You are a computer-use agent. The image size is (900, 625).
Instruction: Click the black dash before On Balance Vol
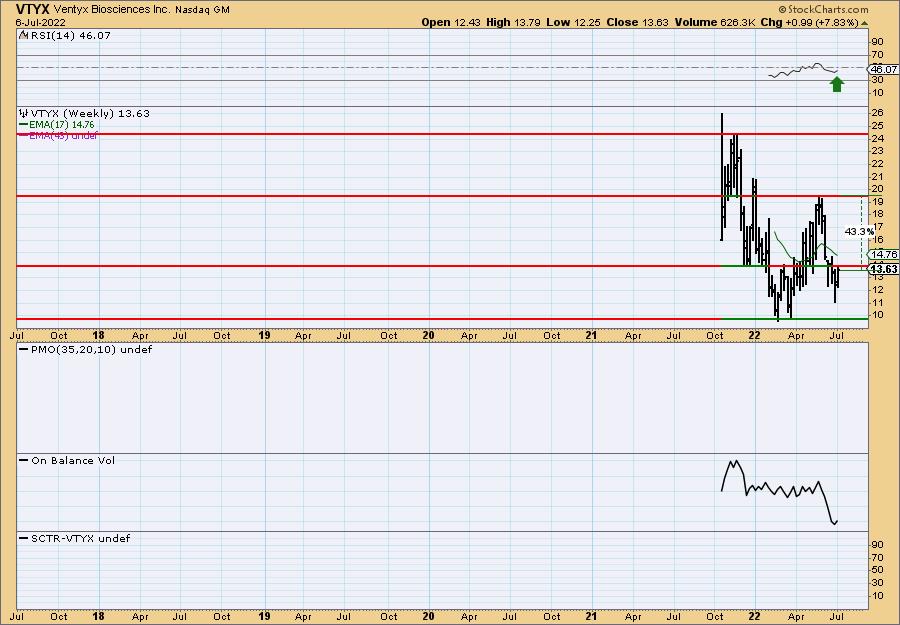(x=24, y=460)
